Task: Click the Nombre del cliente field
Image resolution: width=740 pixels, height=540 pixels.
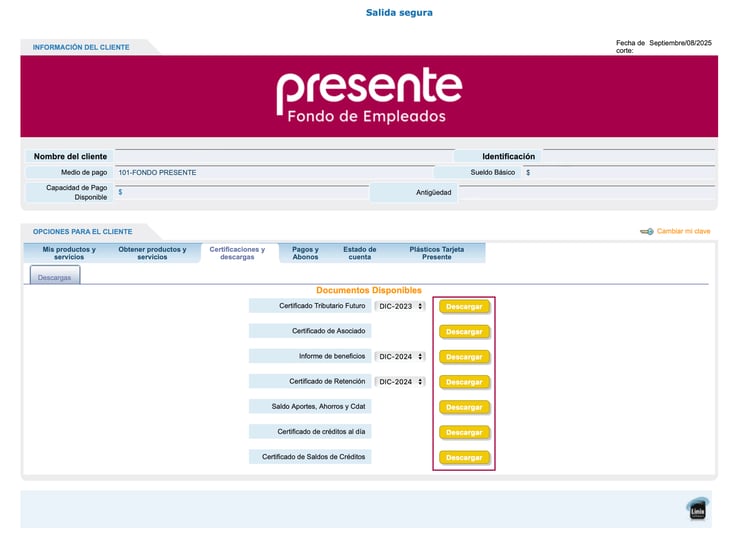Action: click(284, 156)
